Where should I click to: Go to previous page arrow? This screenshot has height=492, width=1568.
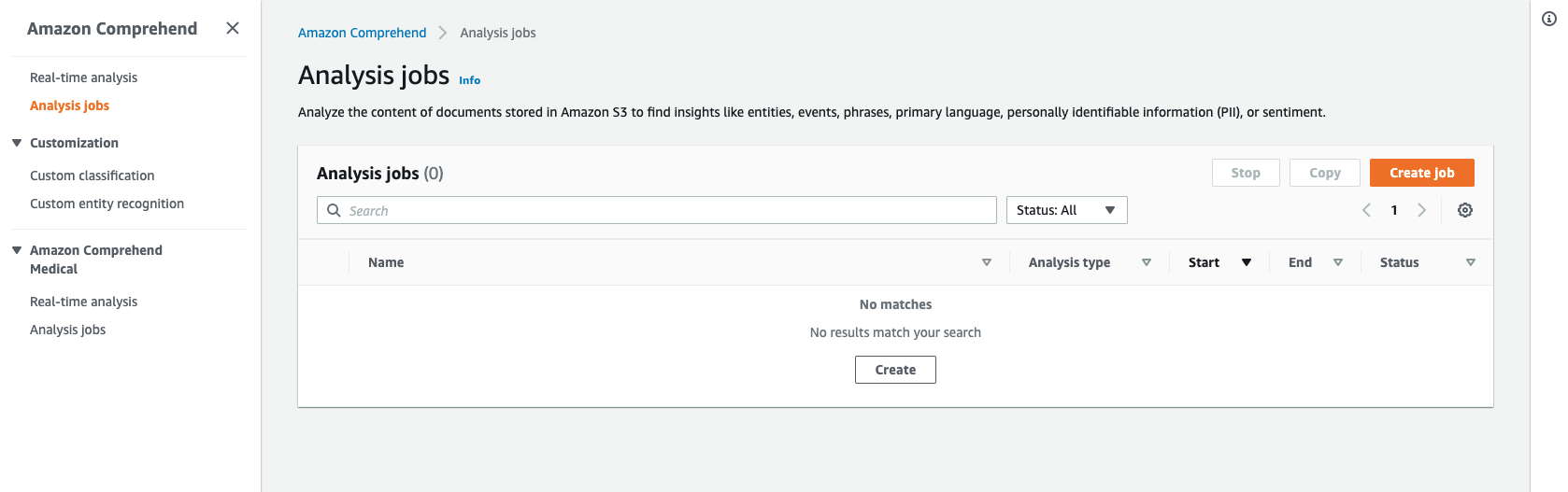(1366, 210)
